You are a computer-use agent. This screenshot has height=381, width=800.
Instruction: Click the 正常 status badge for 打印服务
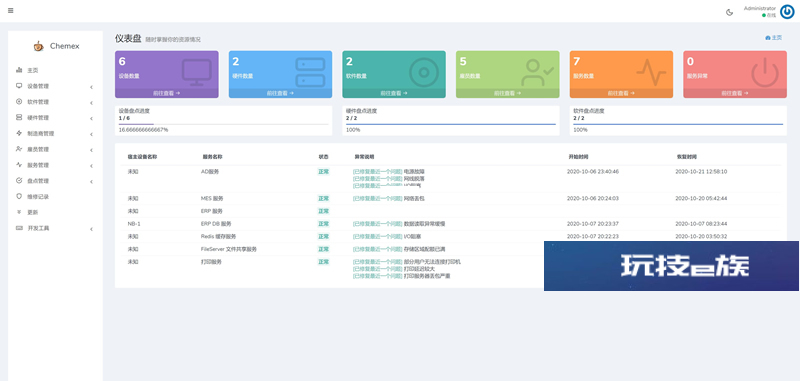[x=323, y=262]
